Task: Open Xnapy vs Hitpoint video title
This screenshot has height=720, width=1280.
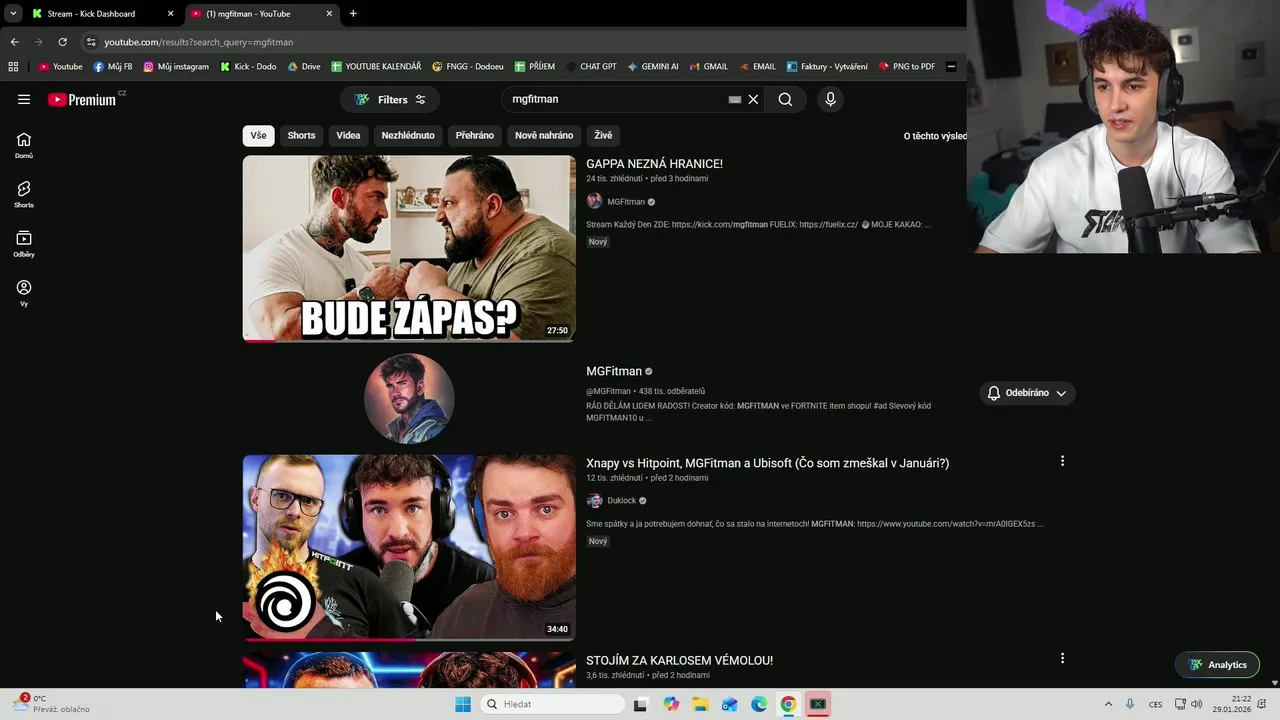Action: click(767, 463)
